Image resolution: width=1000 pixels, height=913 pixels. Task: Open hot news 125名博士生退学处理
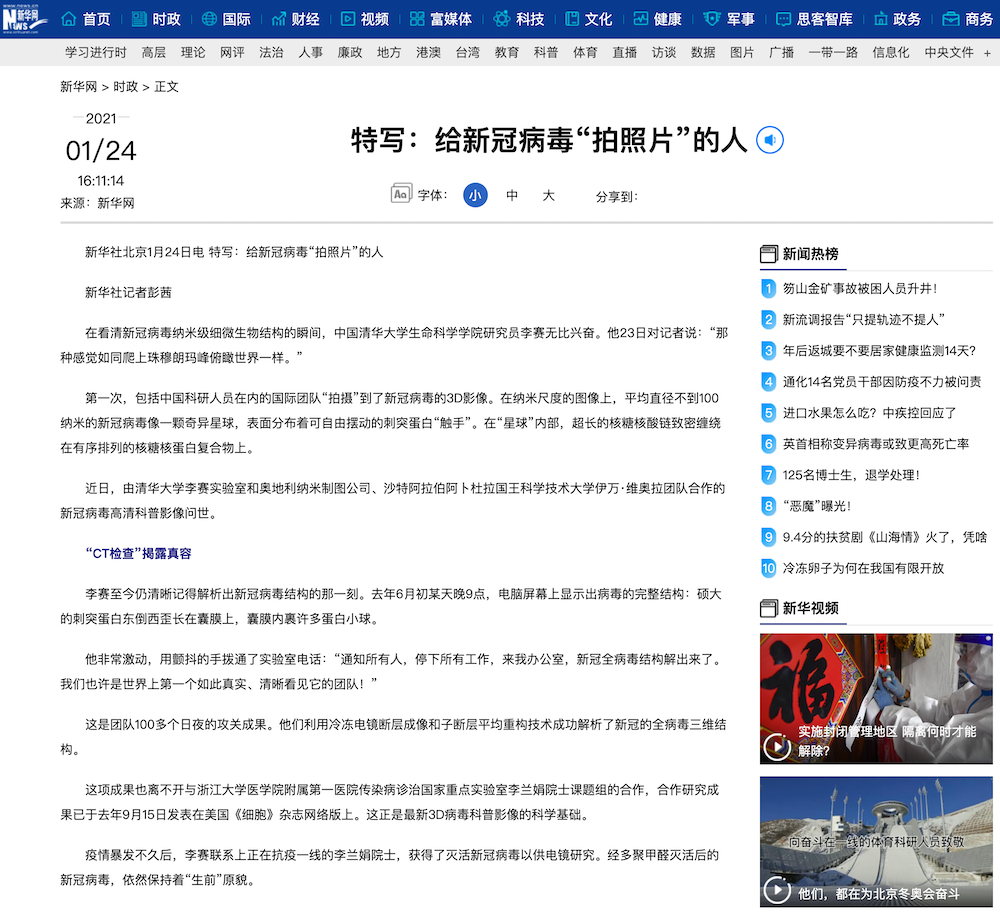tap(851, 475)
